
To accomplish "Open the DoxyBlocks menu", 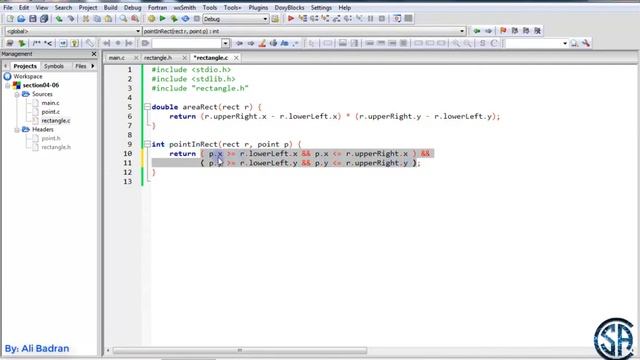I will tap(289, 7).
